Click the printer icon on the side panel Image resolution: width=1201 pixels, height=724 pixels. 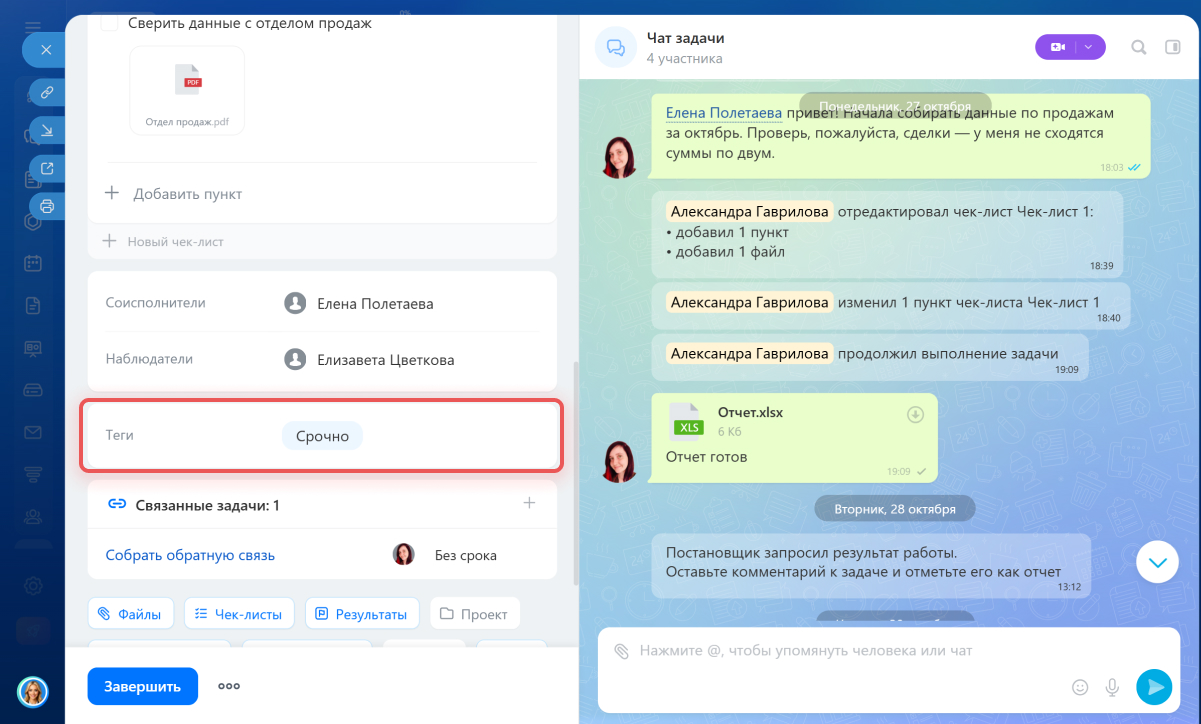tap(46, 206)
